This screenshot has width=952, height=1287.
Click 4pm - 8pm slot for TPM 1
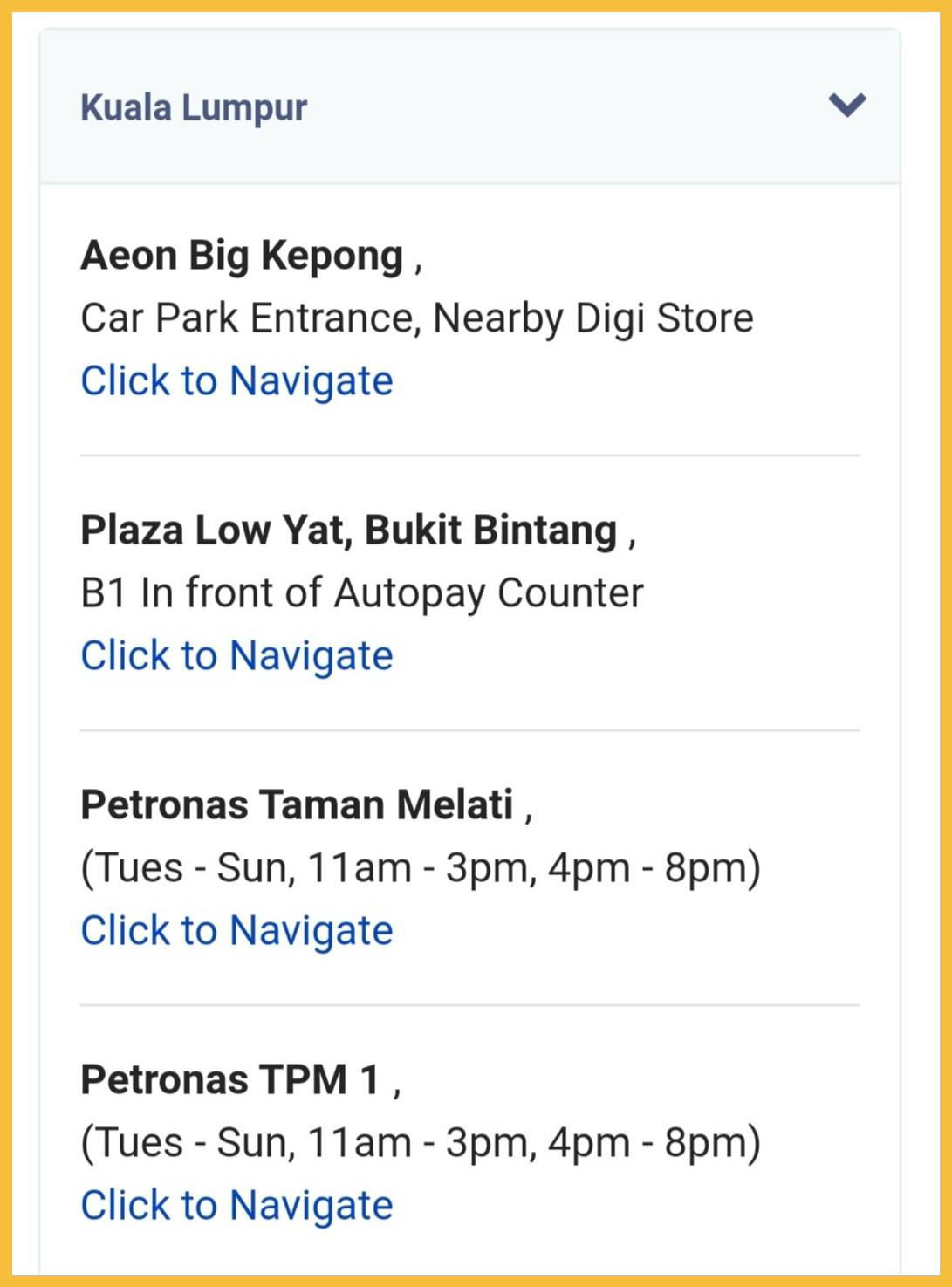point(649,1143)
